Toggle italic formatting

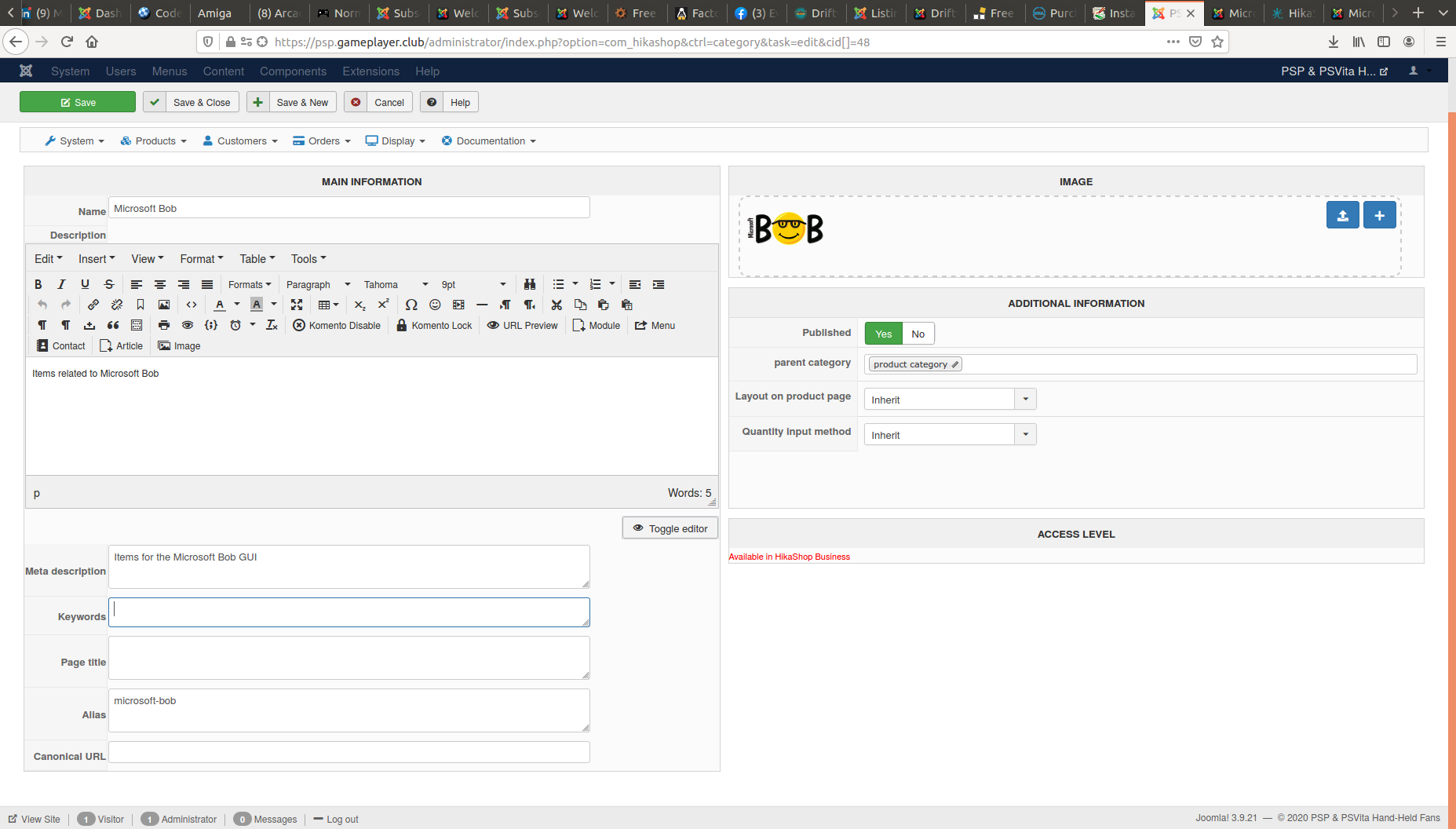[x=61, y=284]
